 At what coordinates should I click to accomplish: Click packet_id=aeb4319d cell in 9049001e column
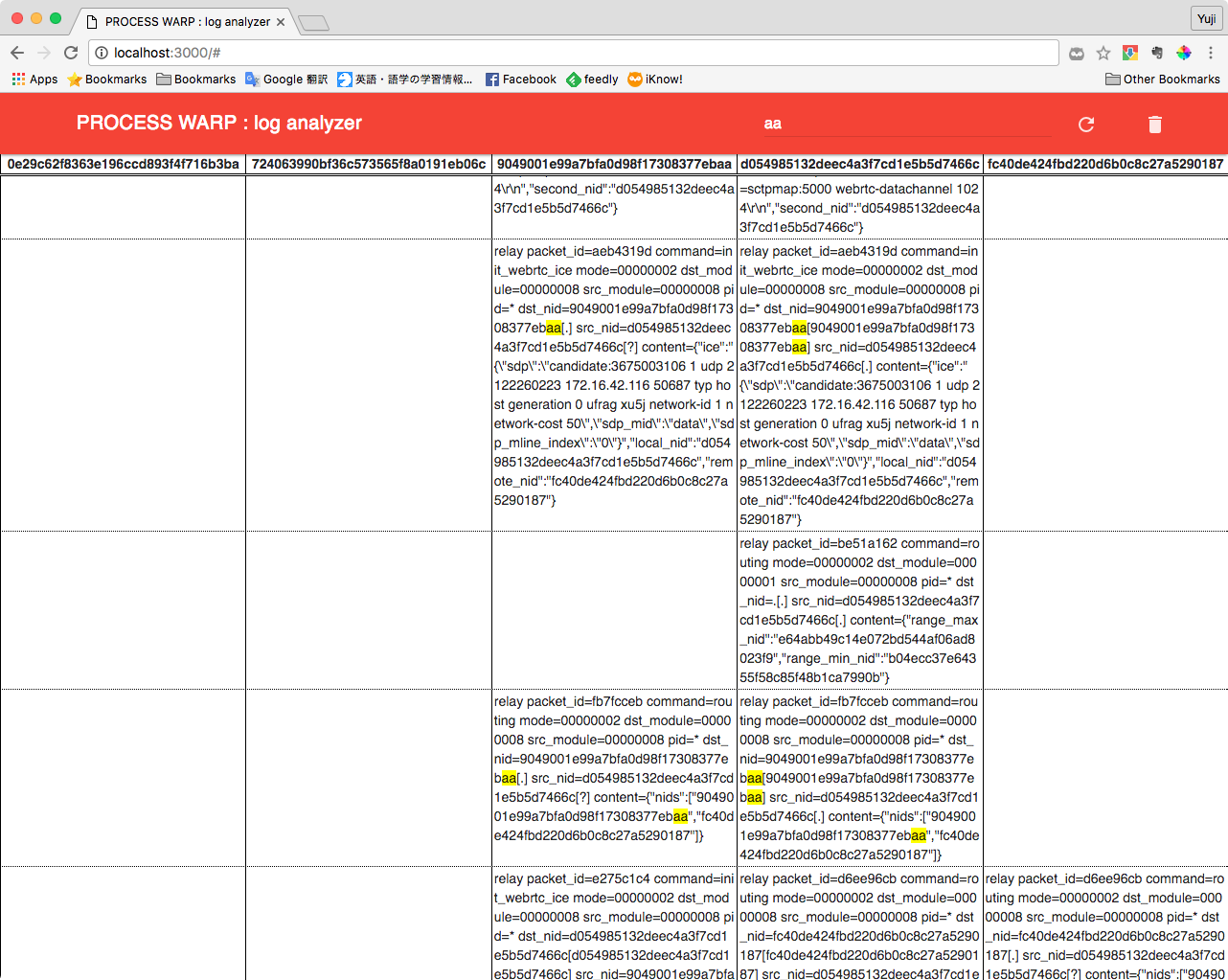[614, 385]
